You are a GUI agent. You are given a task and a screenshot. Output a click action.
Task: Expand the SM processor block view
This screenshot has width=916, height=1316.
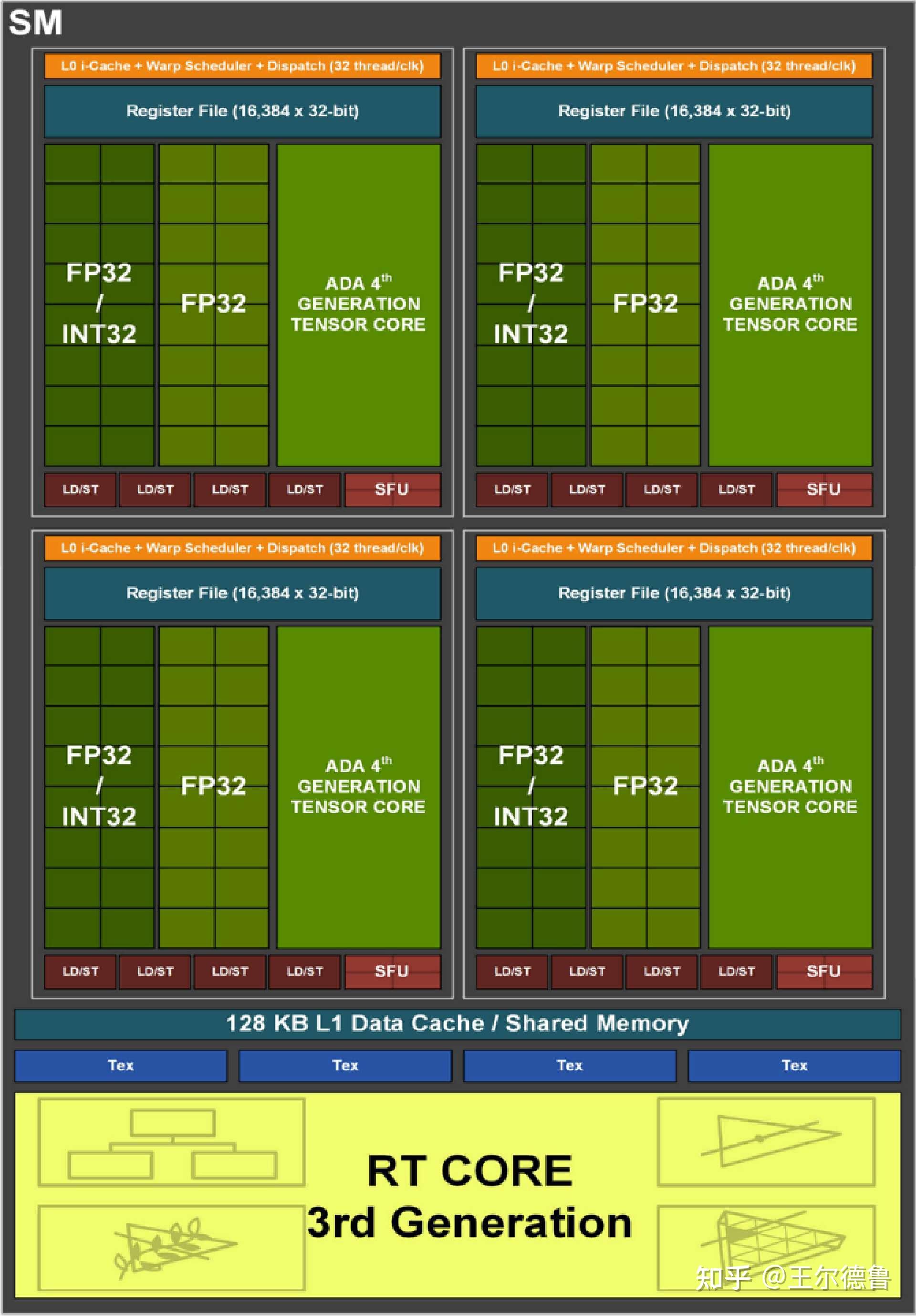pos(27,19)
